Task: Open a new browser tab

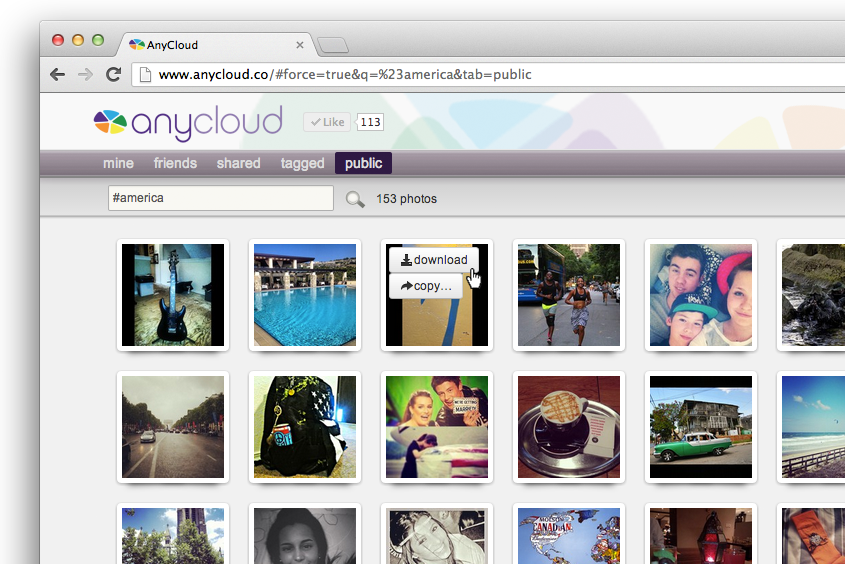Action: pos(333,45)
